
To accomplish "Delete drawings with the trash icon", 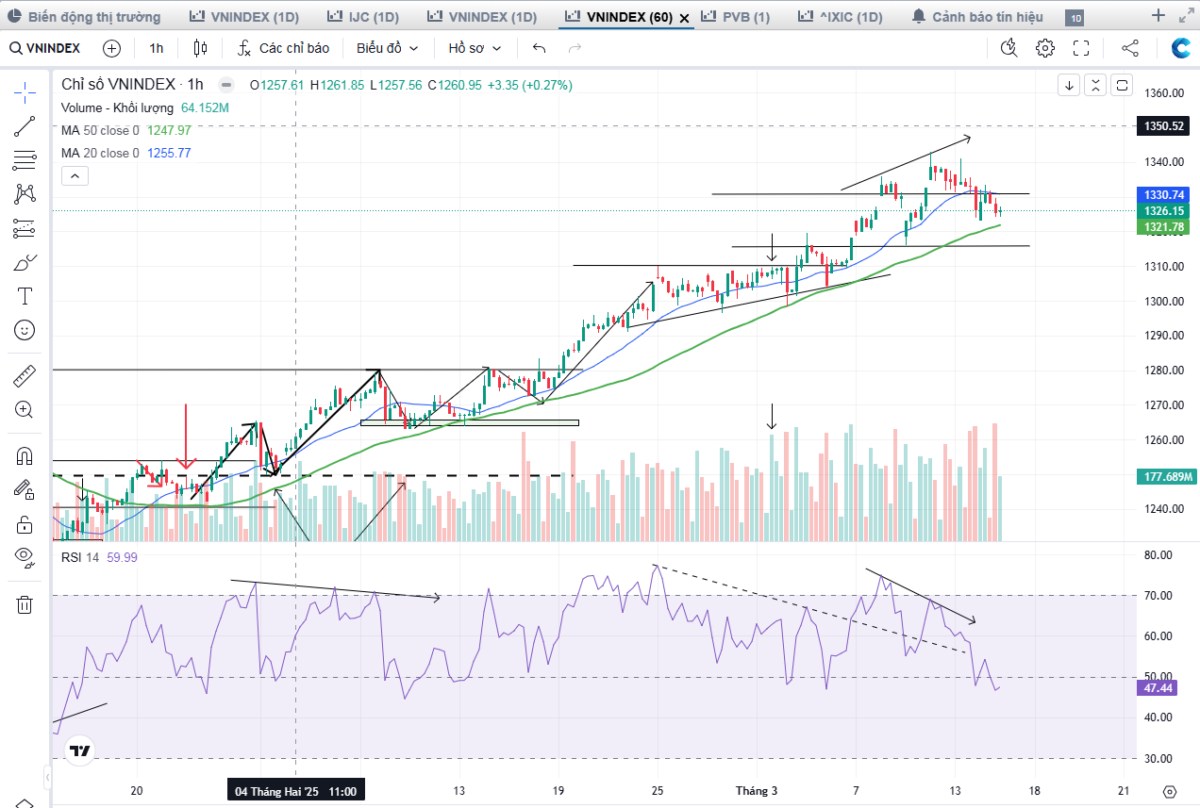I will (x=25, y=604).
